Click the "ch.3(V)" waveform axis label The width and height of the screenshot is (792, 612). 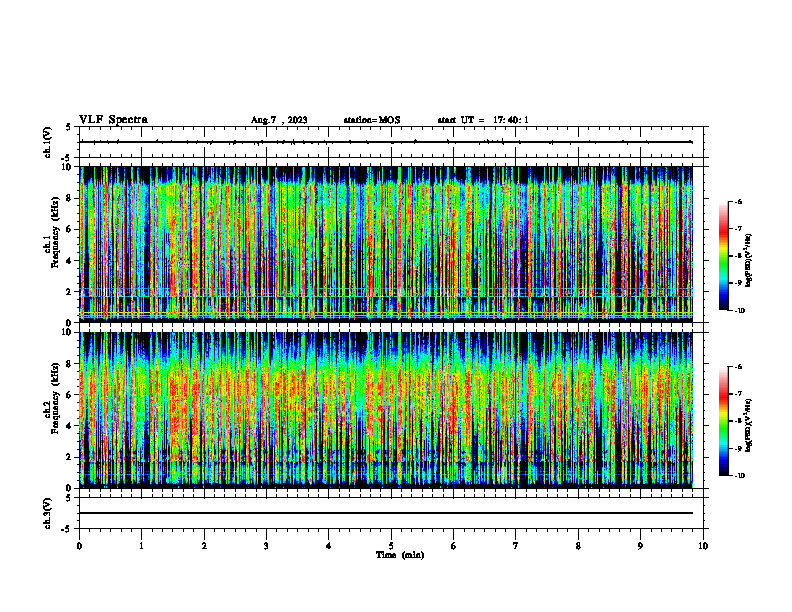pyautogui.click(x=47, y=514)
